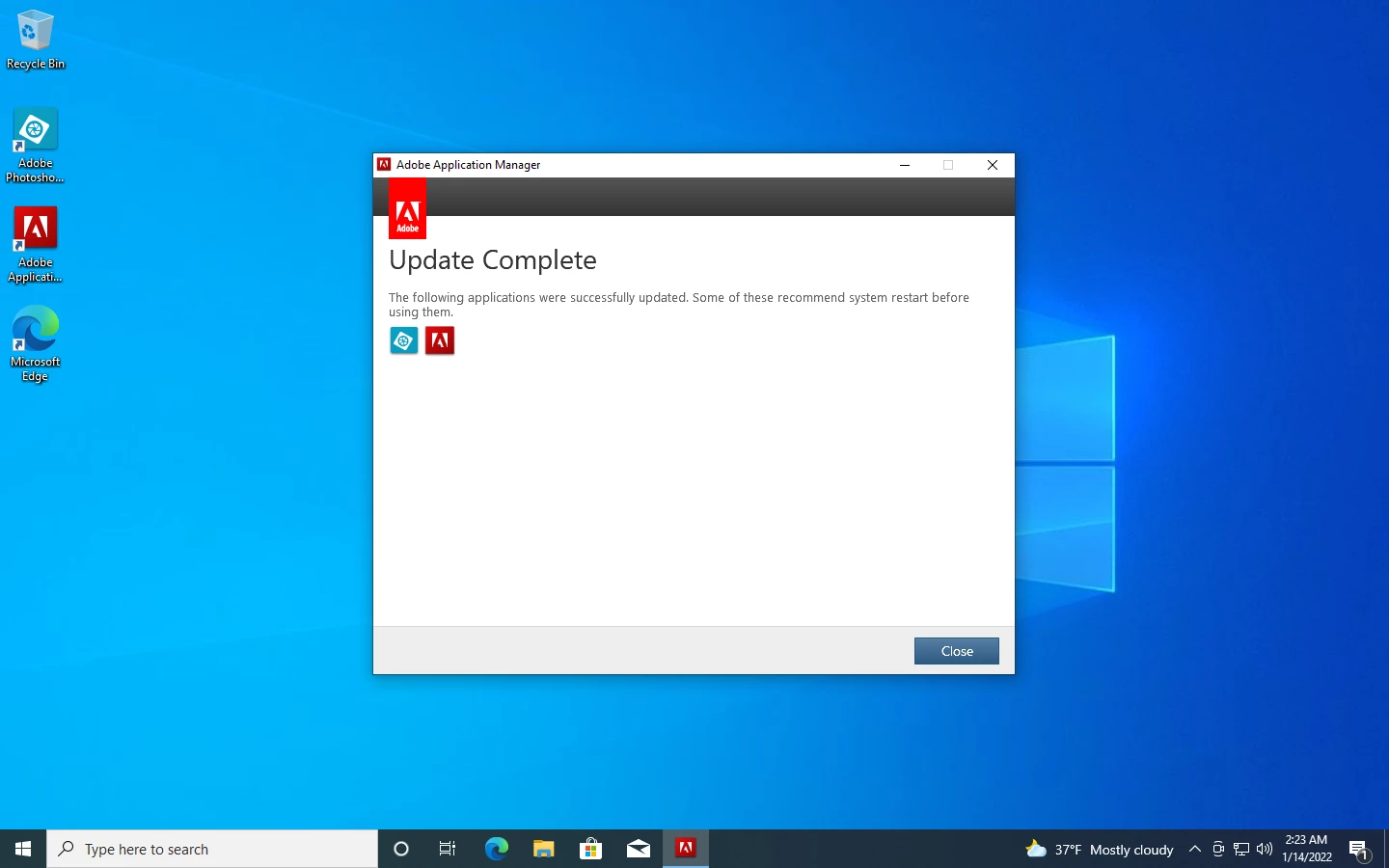Open Microsoft Store from the taskbar
The height and width of the screenshot is (868, 1389).
coord(590,849)
